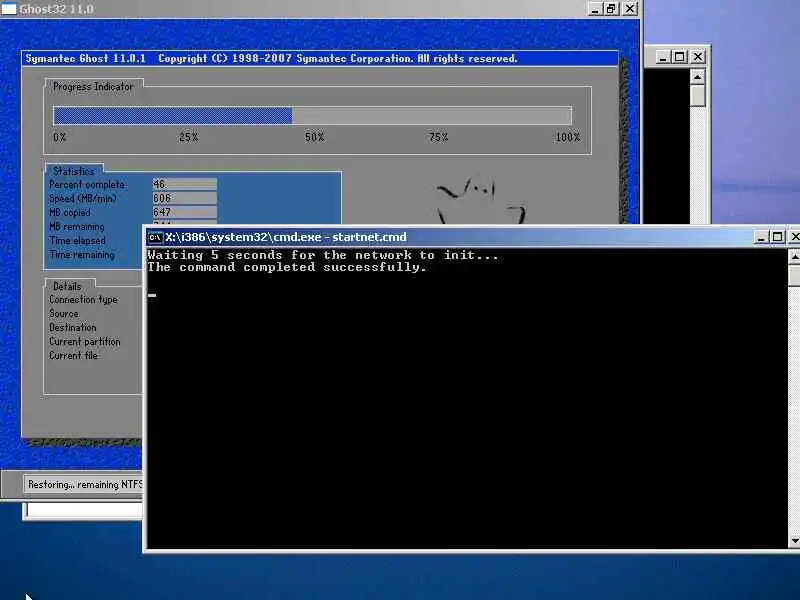This screenshot has width=800, height=600.
Task: Click the white input field below Ghost window
Action: tap(84, 510)
